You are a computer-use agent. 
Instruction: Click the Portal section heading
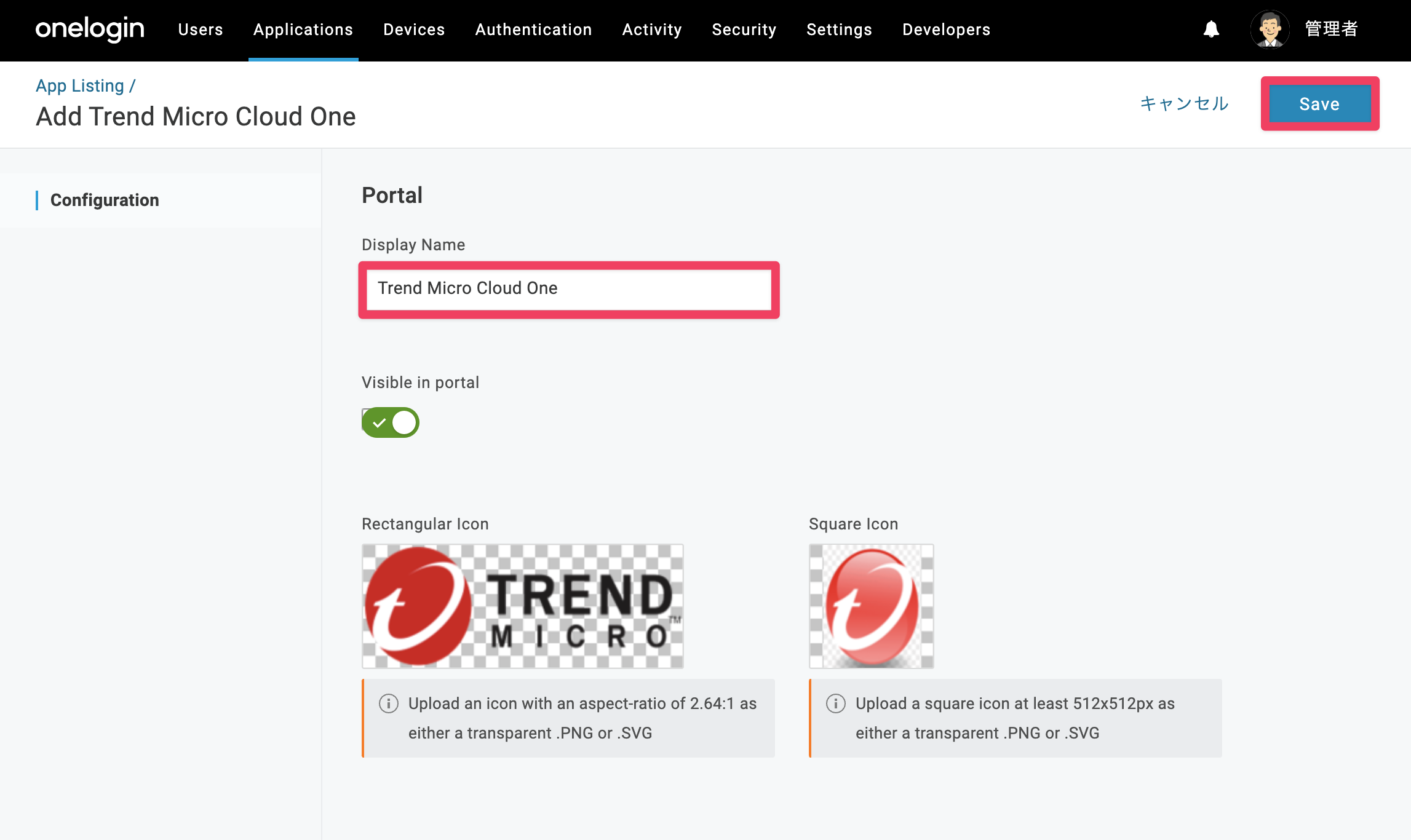(392, 196)
